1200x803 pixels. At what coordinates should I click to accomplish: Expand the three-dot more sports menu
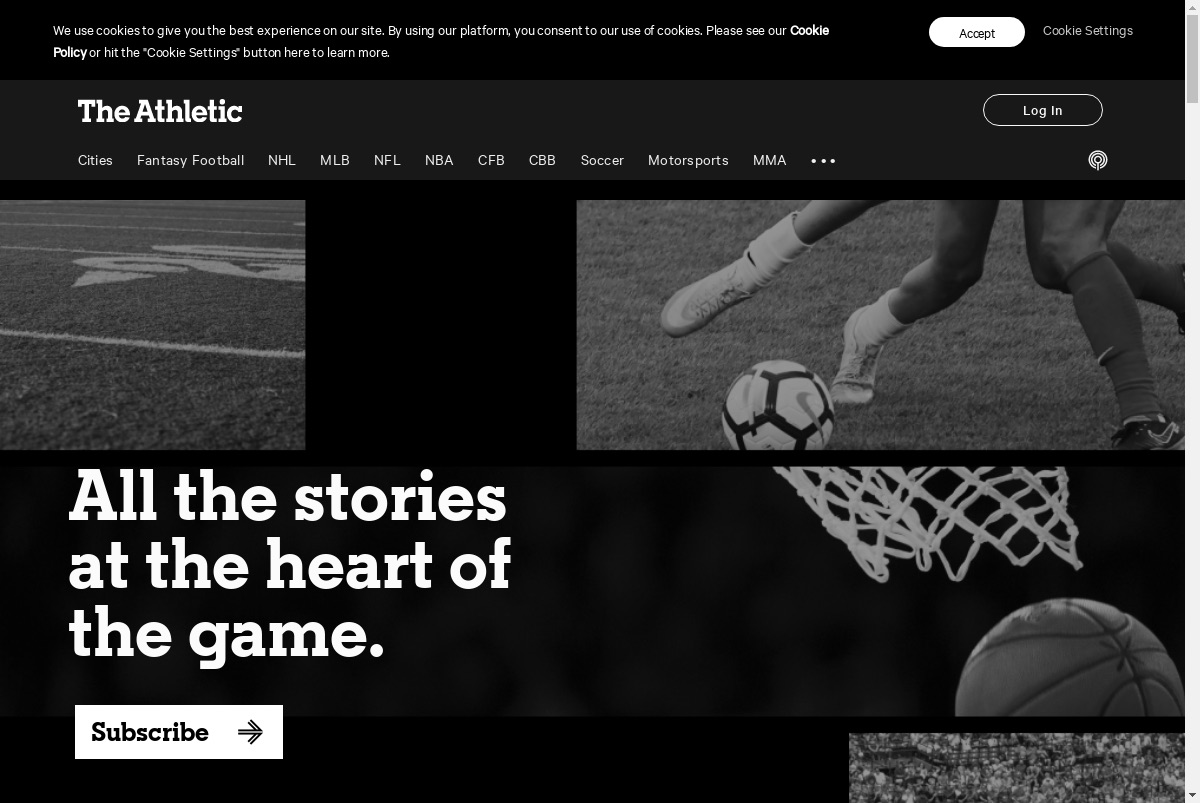pos(823,160)
